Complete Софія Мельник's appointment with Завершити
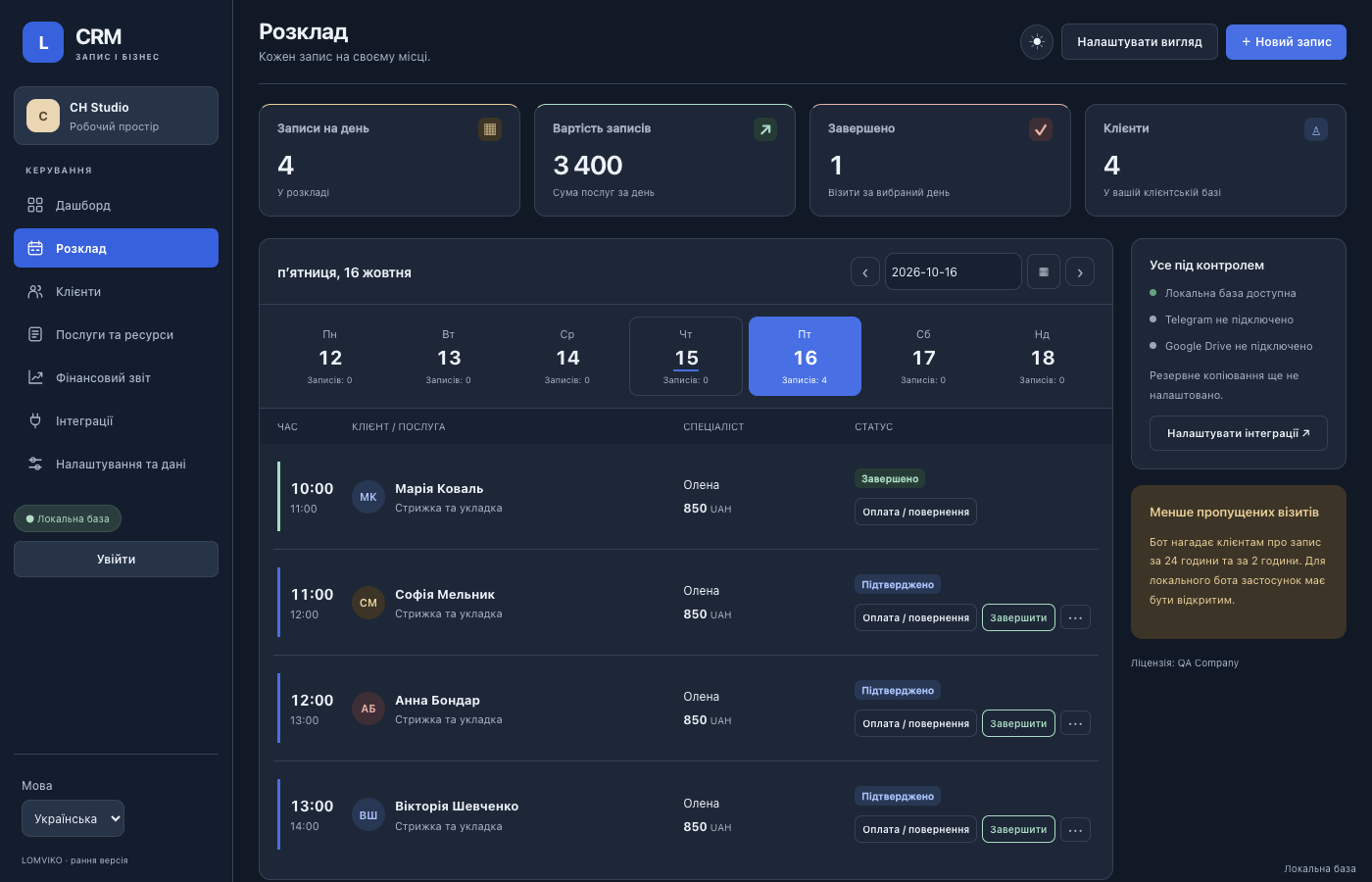The height and width of the screenshot is (882, 1372). (1018, 617)
